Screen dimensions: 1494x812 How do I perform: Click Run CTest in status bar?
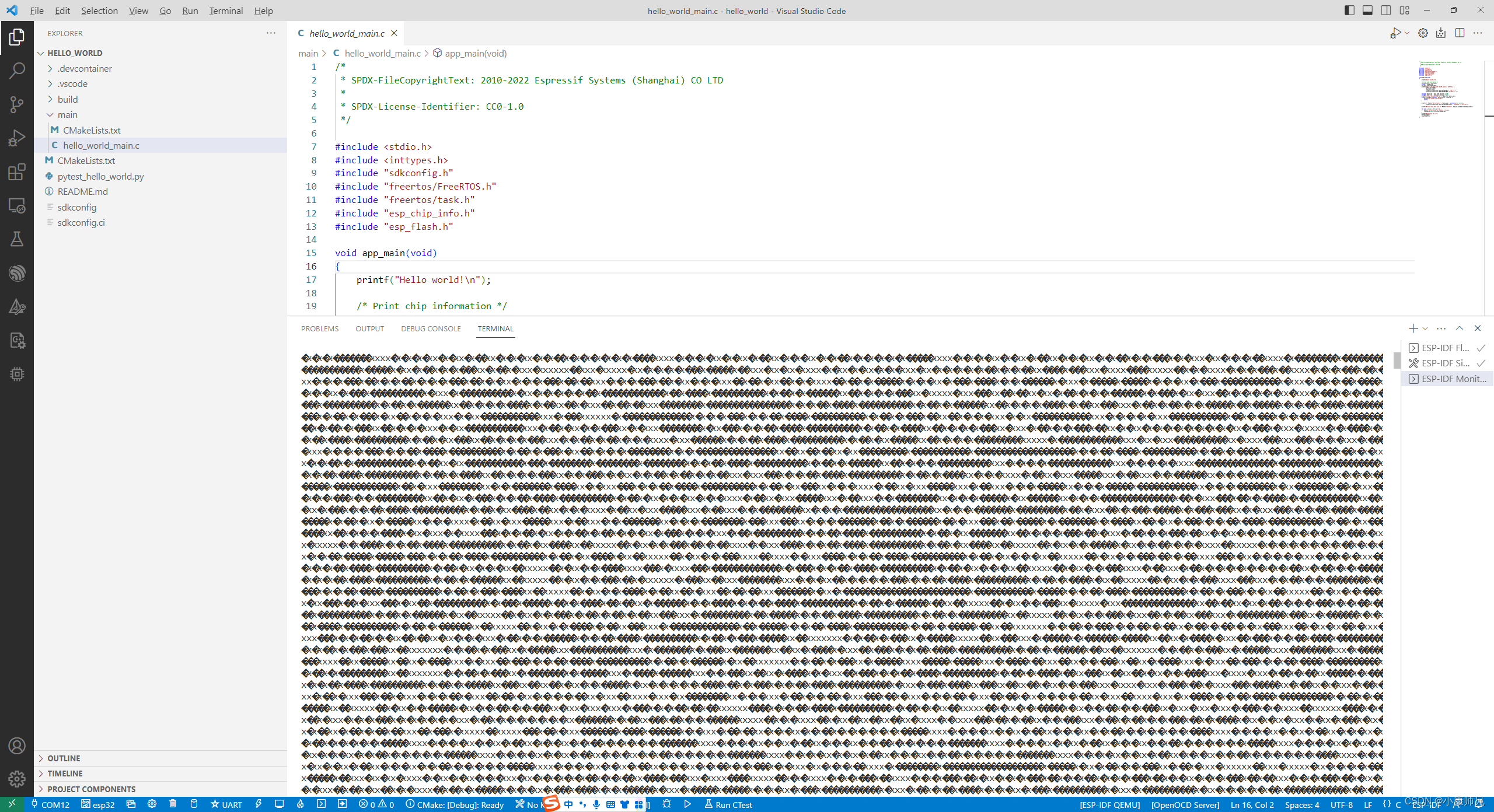(x=728, y=804)
